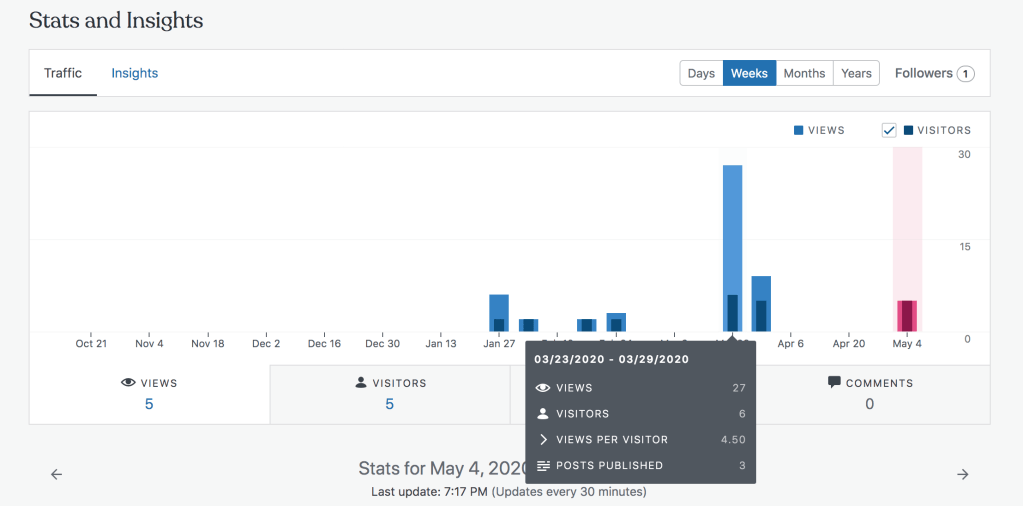Click the person icon beside Visitors
Image resolution: width=1023 pixels, height=506 pixels.
[361, 383]
